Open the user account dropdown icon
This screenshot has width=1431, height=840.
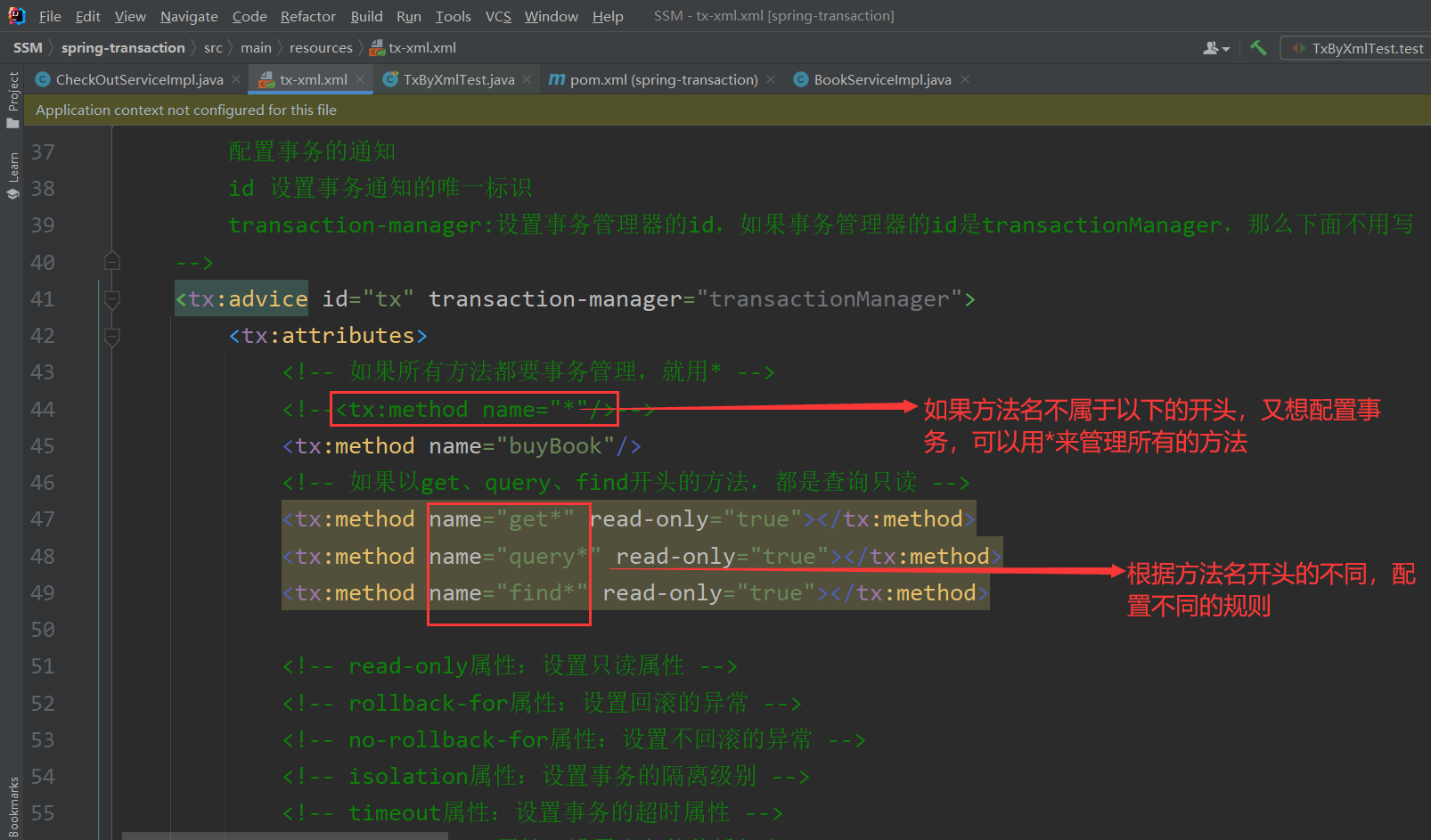tap(1215, 48)
